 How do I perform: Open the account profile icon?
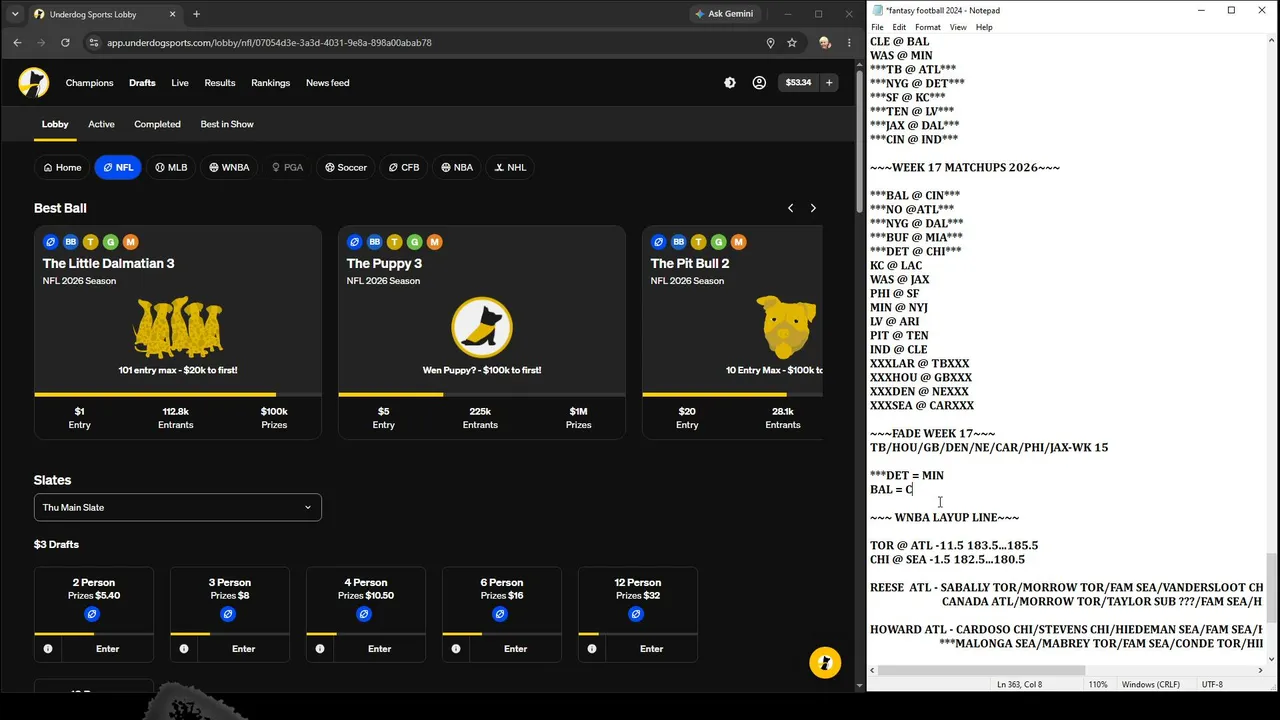pos(759,83)
